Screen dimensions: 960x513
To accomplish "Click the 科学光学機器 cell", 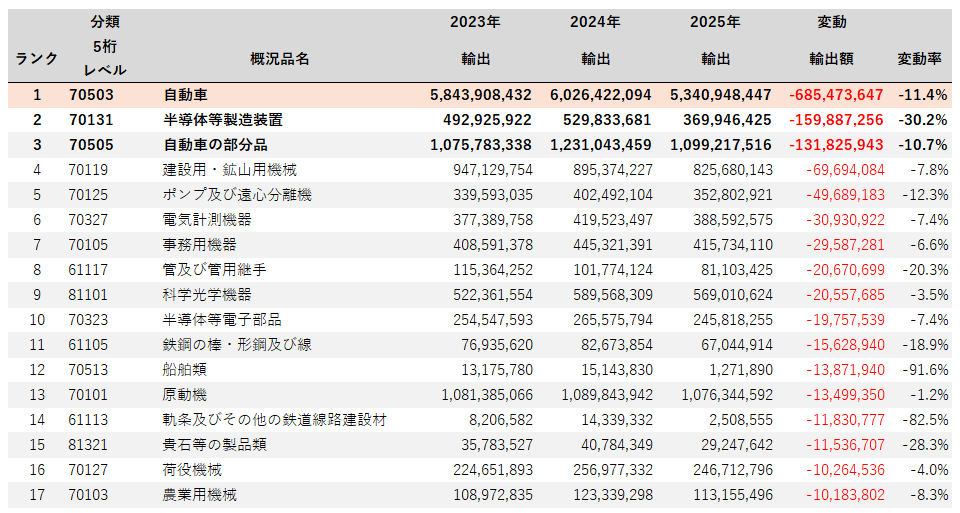I will point(207,295).
